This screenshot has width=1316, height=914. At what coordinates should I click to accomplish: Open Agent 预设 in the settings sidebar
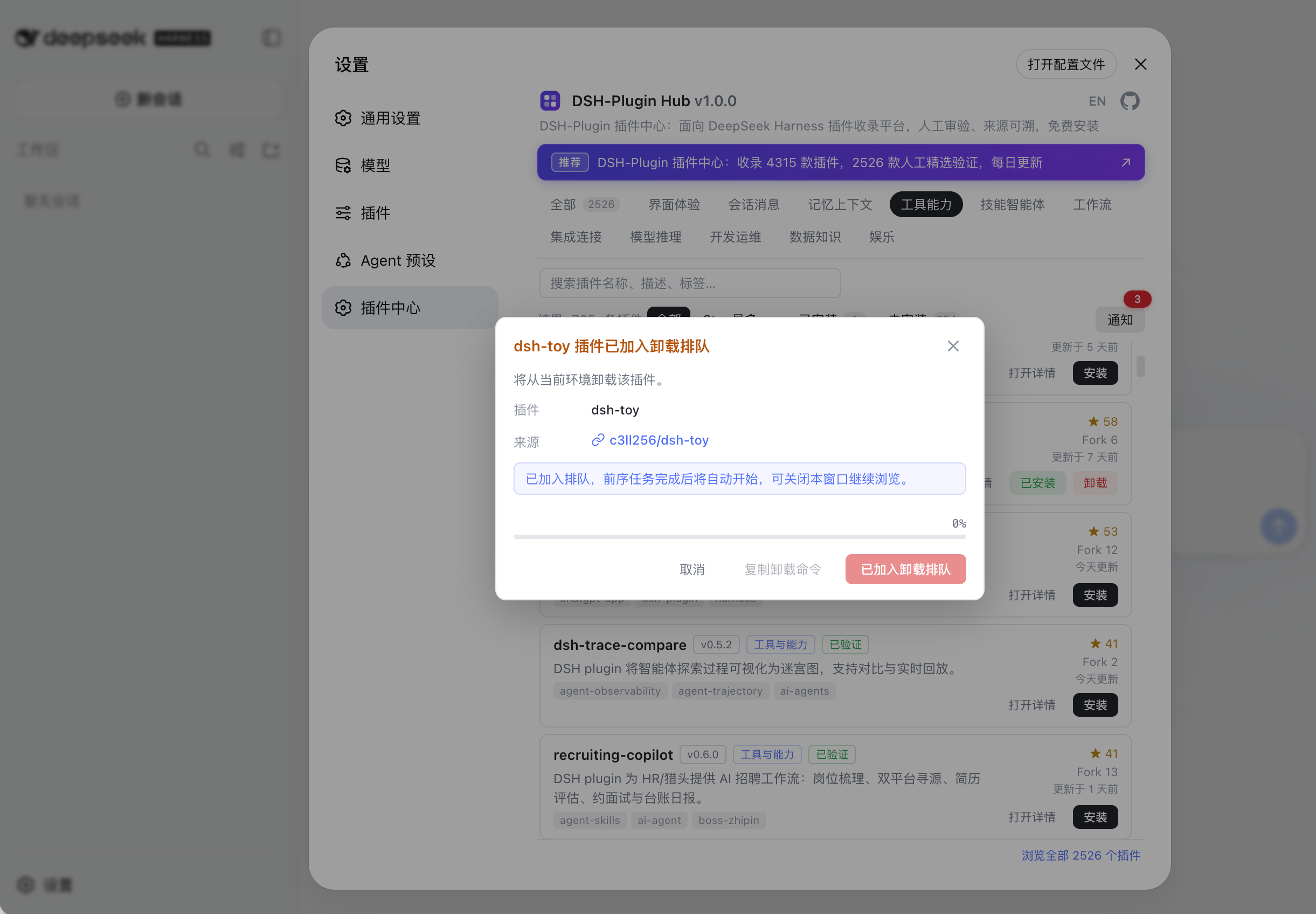(410, 261)
